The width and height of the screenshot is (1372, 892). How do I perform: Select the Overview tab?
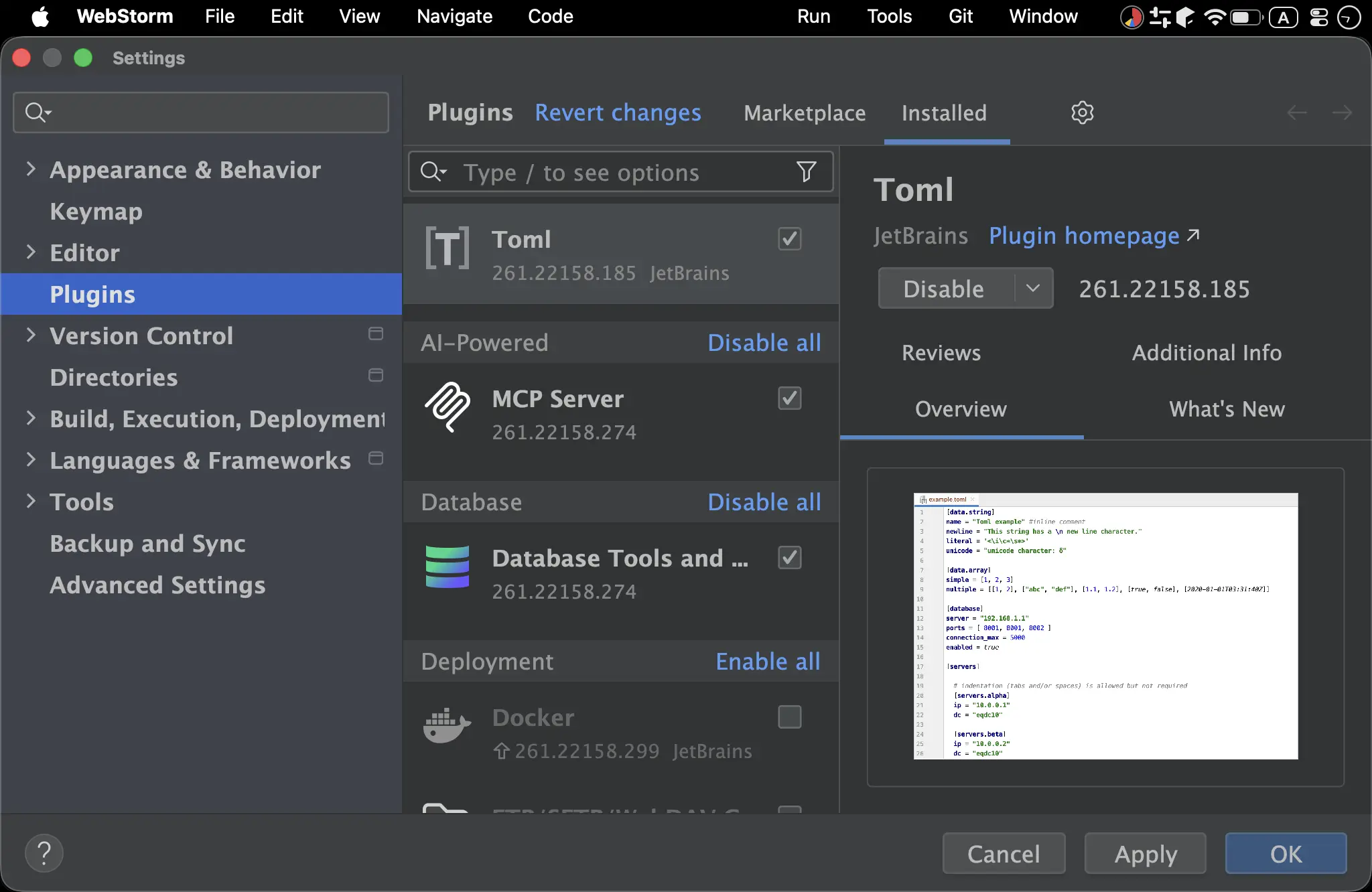961,408
